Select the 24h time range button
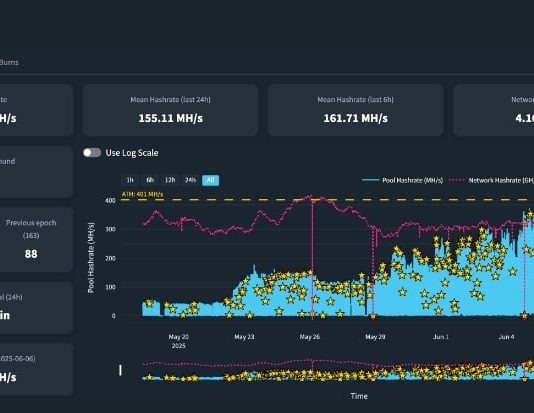This screenshot has width=534, height=413. (190, 180)
